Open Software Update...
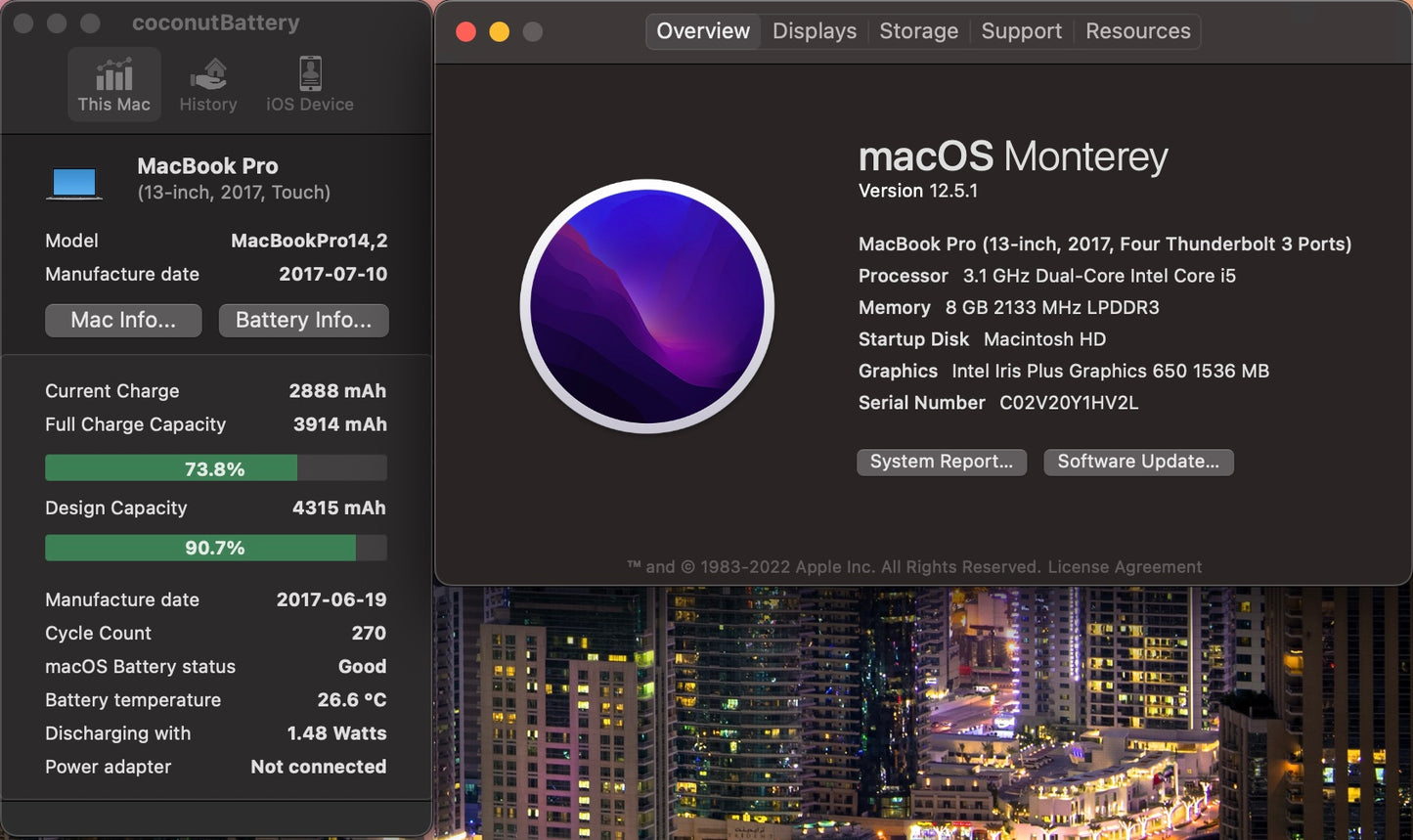Viewport: 1413px width, 840px height. coord(1138,462)
